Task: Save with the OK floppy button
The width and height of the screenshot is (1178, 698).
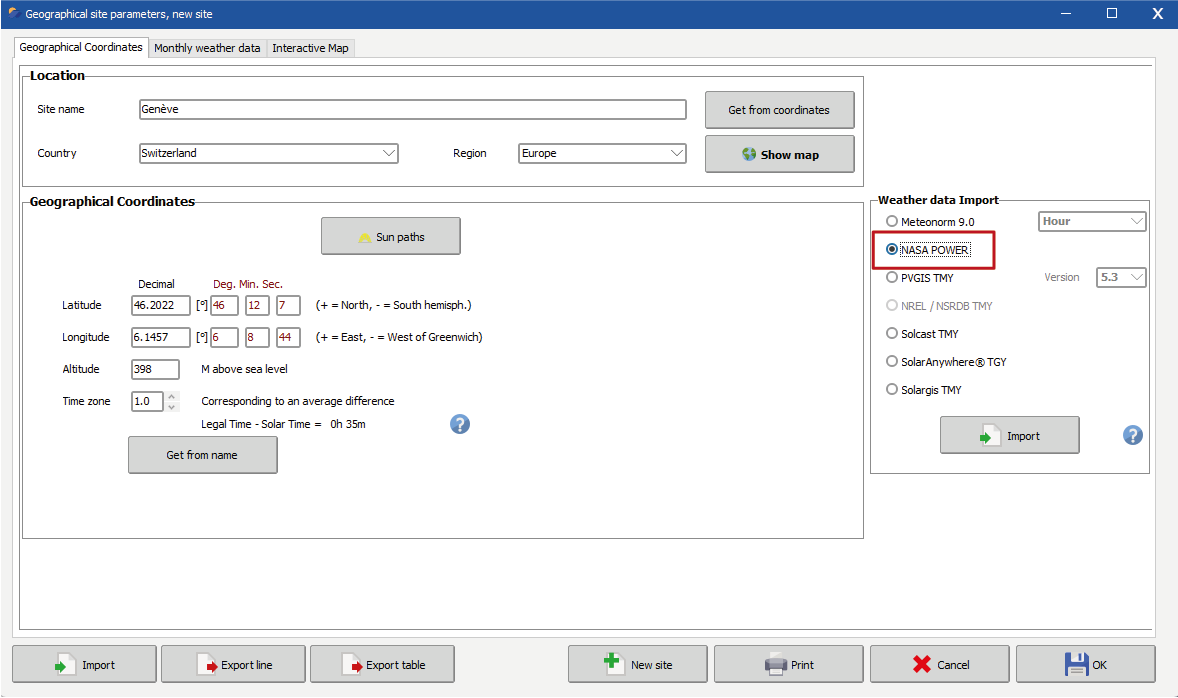Action: (x=1085, y=664)
